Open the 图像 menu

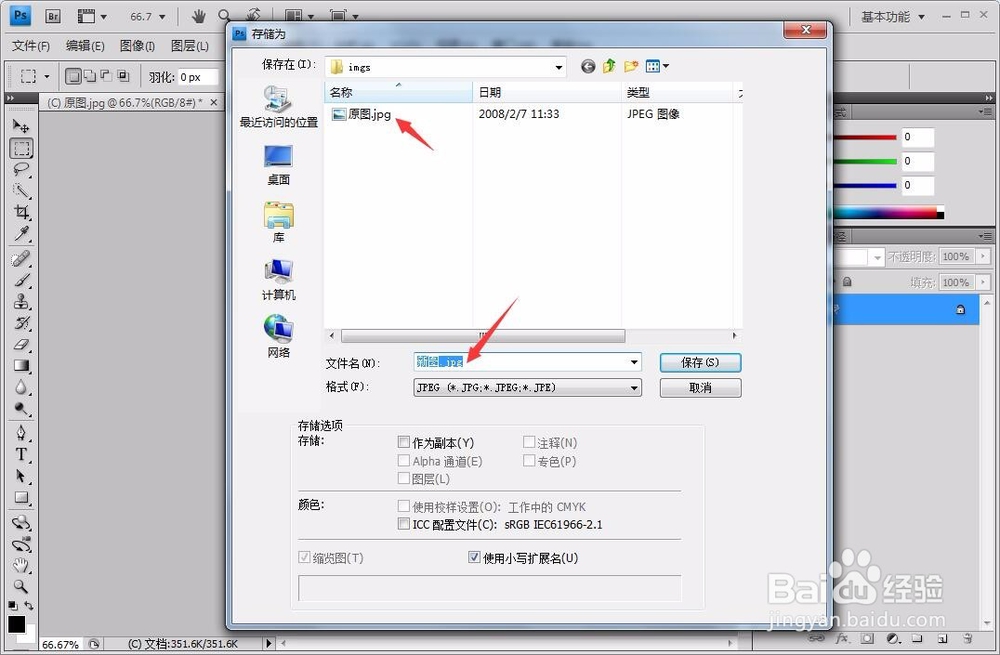137,45
